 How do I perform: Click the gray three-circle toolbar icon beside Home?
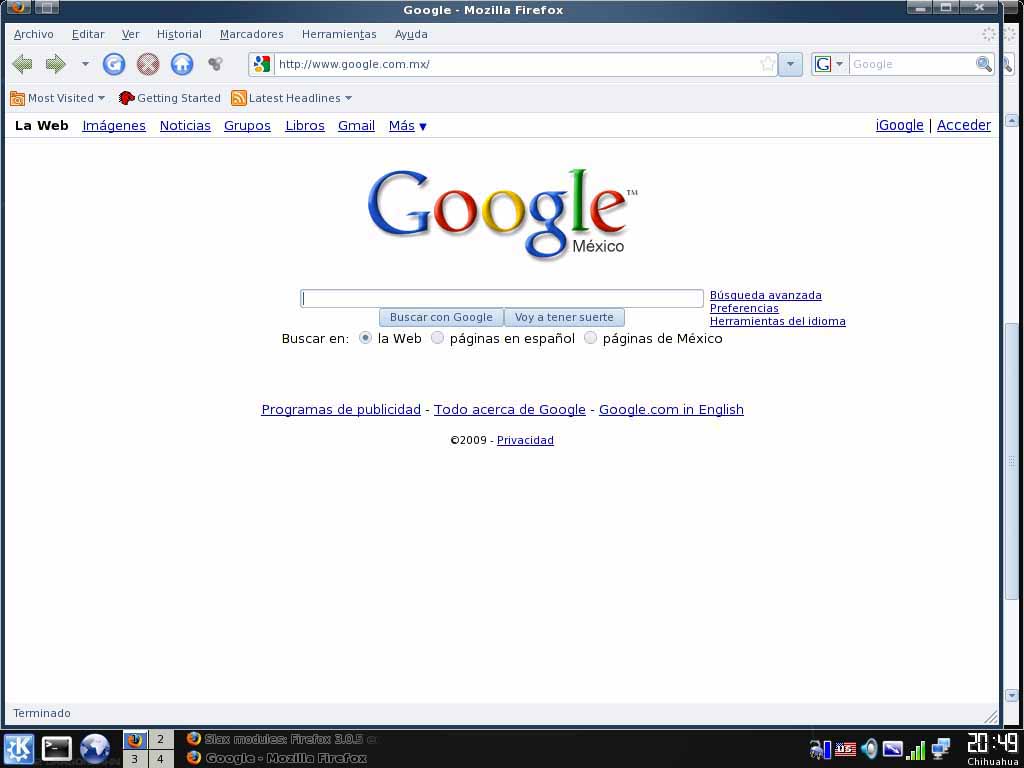(x=215, y=63)
